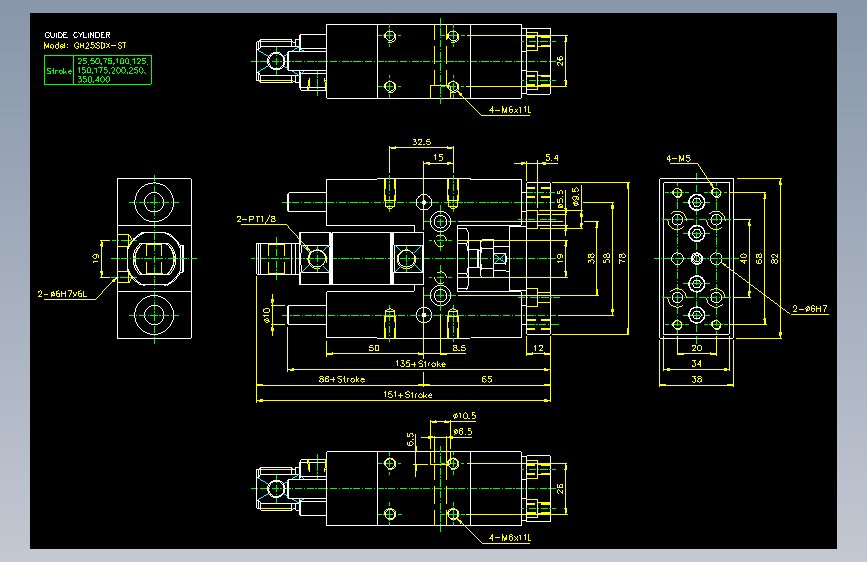
Task: Select the 135+Stroke length dimension
Action: click(x=420, y=363)
